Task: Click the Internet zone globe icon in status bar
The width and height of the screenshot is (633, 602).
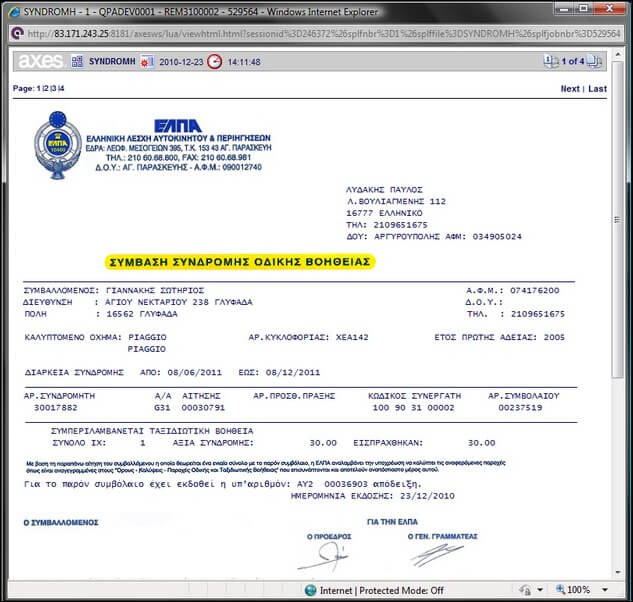Action: (x=310, y=590)
